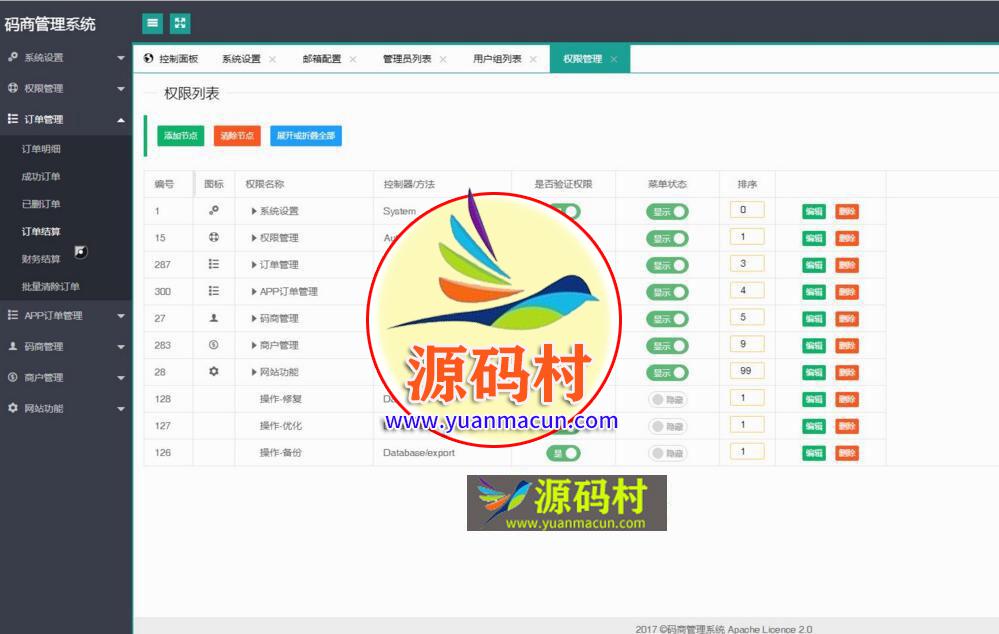Screen dimensions: 999x634
Task: Expand the 系统设置 tree node in table
Action: click(254, 211)
